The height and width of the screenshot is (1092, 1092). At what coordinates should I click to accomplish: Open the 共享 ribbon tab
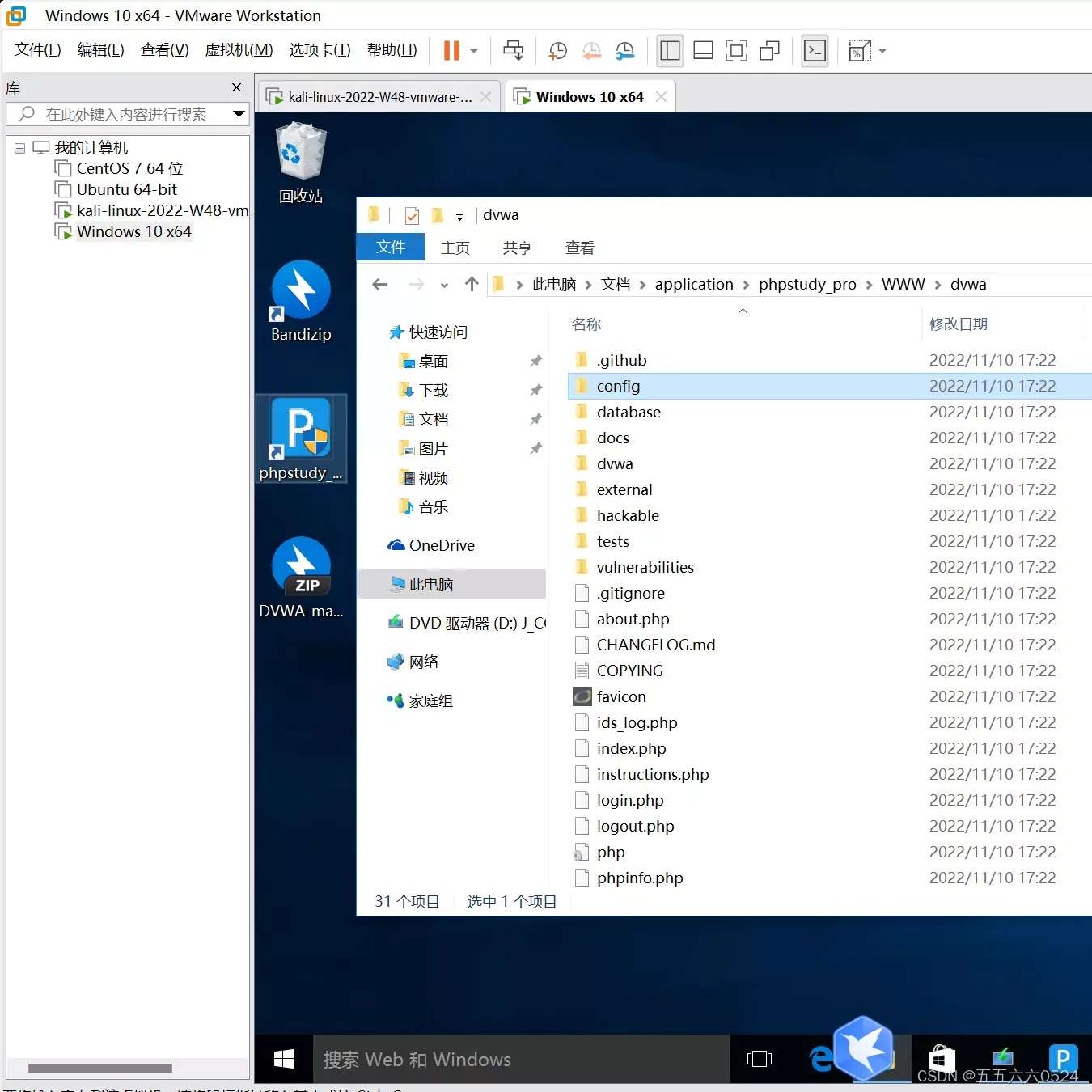coord(518,248)
